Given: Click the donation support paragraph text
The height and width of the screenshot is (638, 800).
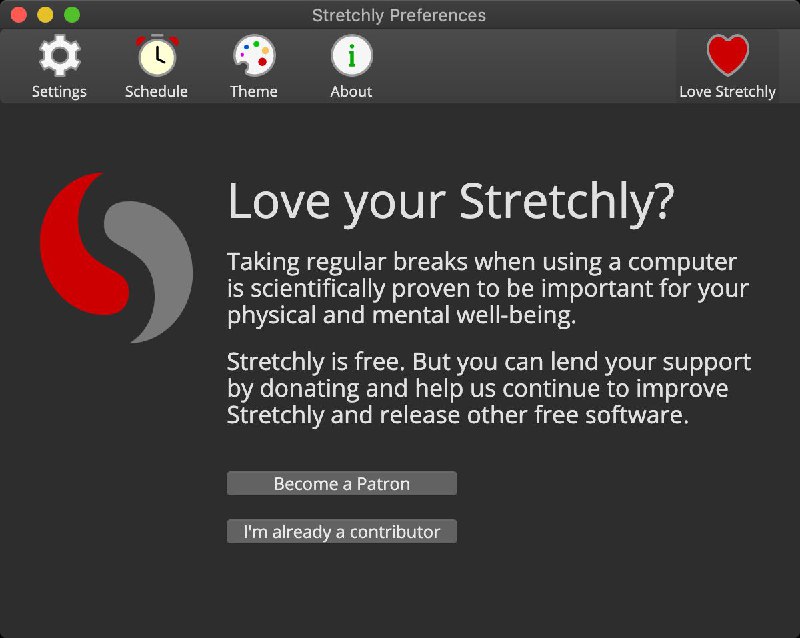Looking at the screenshot, I should click(480, 389).
